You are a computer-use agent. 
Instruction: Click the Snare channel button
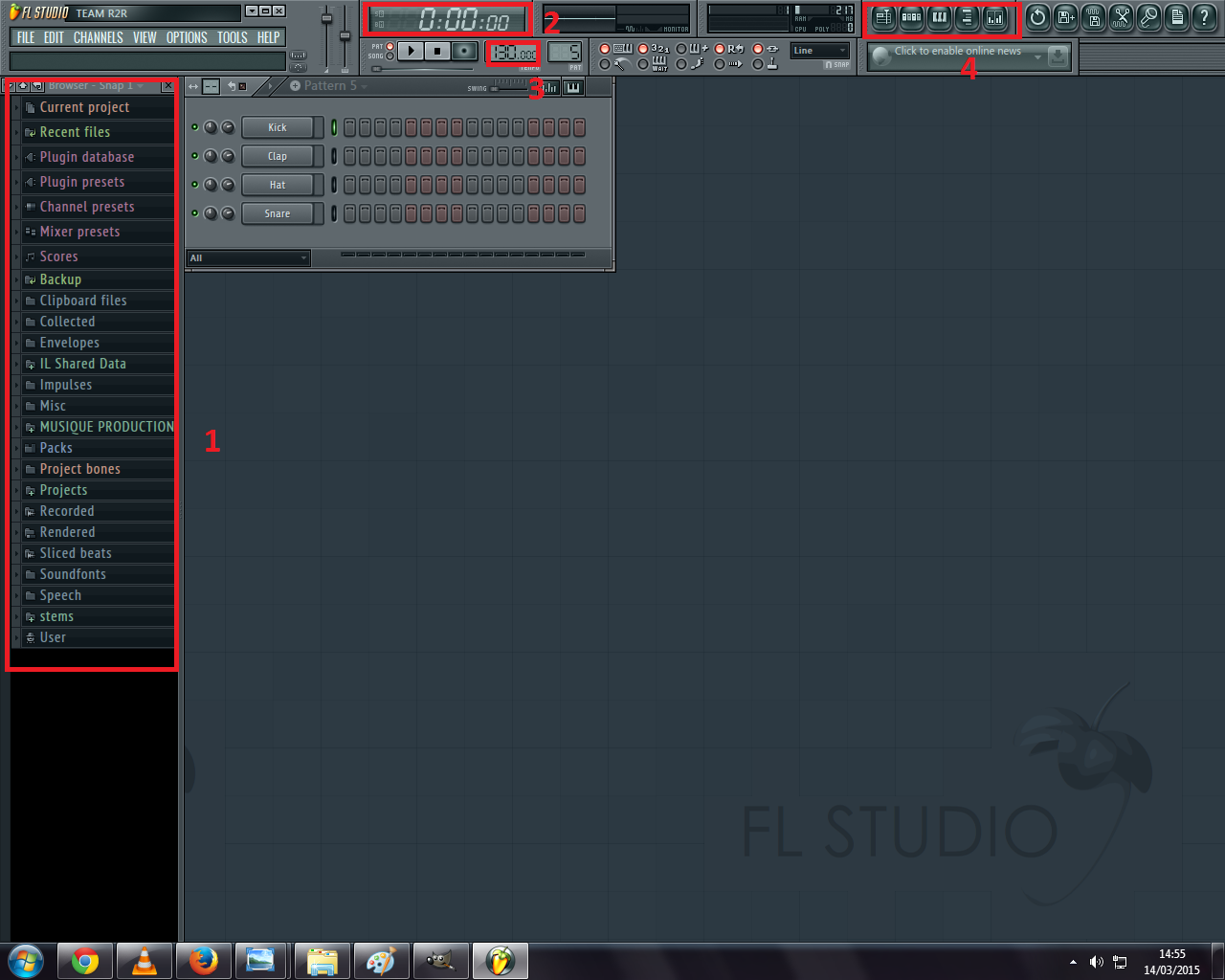pyautogui.click(x=278, y=213)
